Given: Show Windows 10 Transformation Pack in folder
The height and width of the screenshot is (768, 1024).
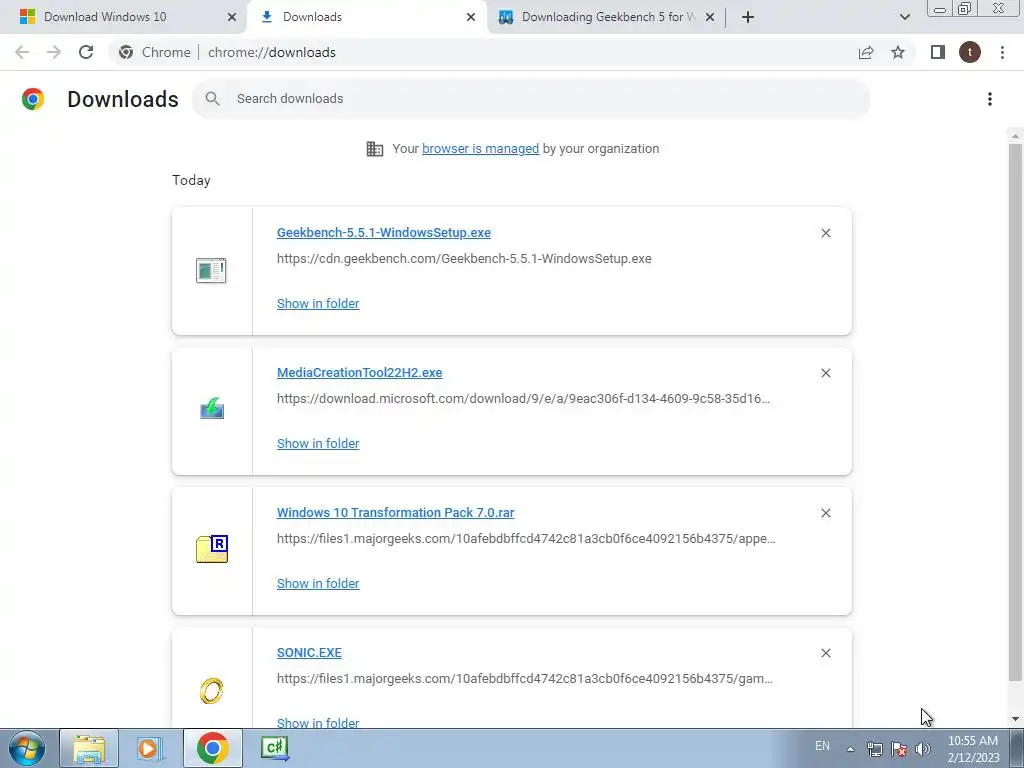Looking at the screenshot, I should [318, 583].
